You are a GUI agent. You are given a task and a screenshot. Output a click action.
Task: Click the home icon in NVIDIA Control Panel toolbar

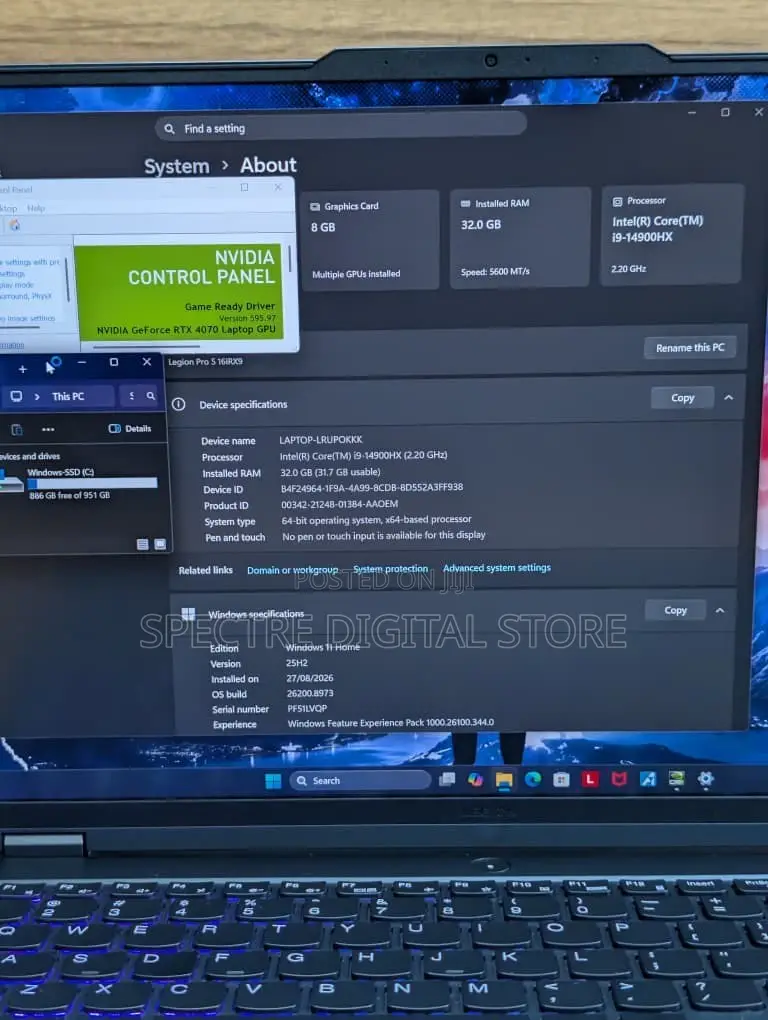click(14, 225)
